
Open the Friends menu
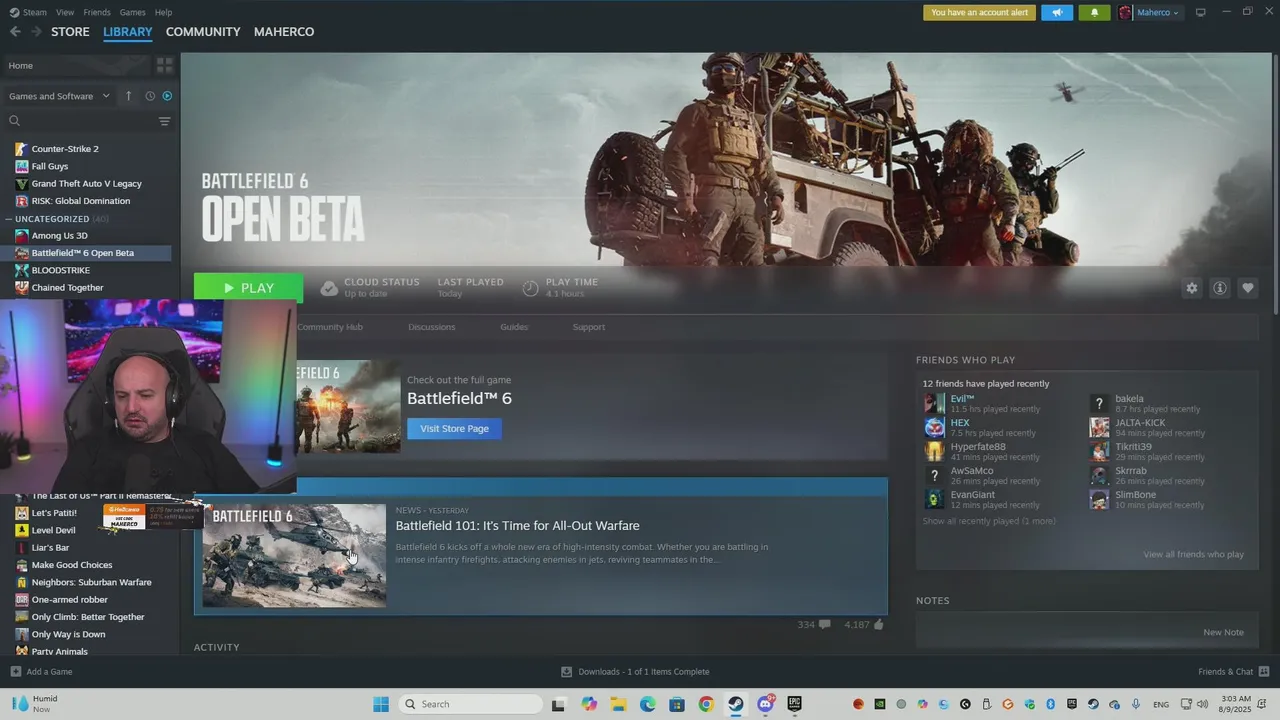point(97,12)
